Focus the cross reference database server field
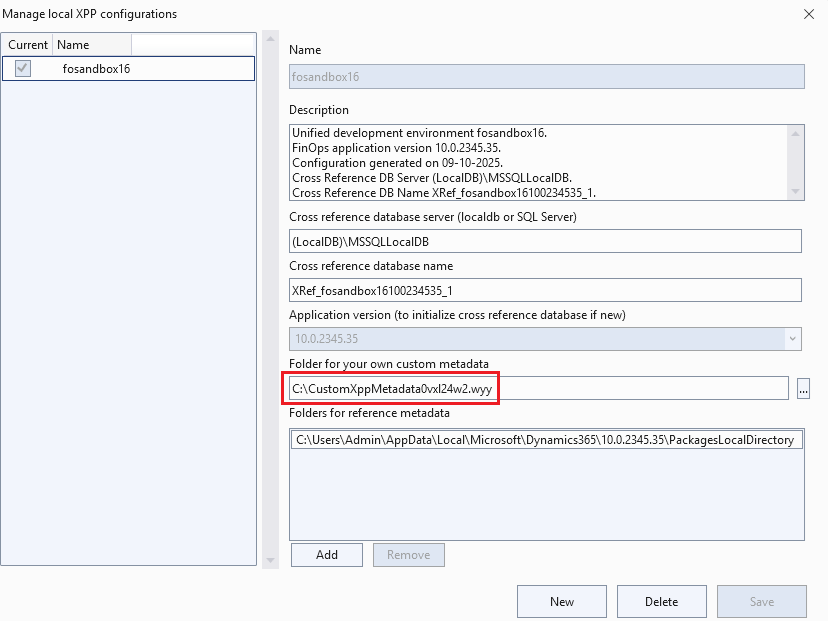Viewport: 828px width, 621px height. click(x=545, y=241)
